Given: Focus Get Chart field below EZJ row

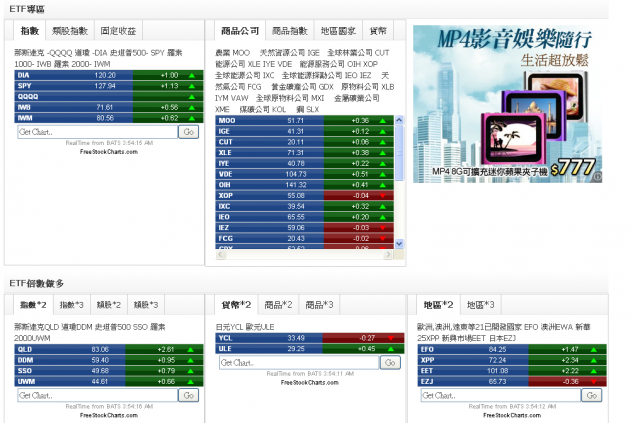Looking at the screenshot, I should (501, 395).
